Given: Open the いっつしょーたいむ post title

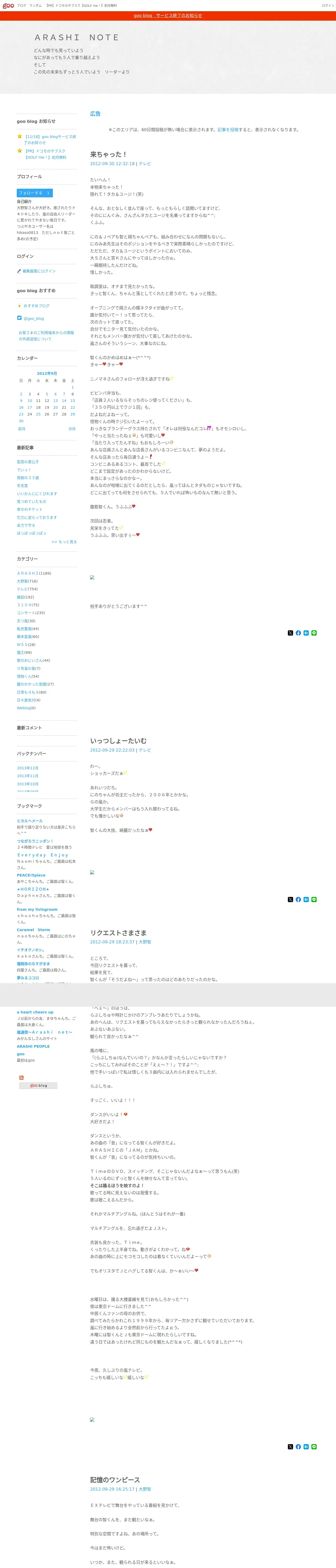Looking at the screenshot, I should coord(118,741).
